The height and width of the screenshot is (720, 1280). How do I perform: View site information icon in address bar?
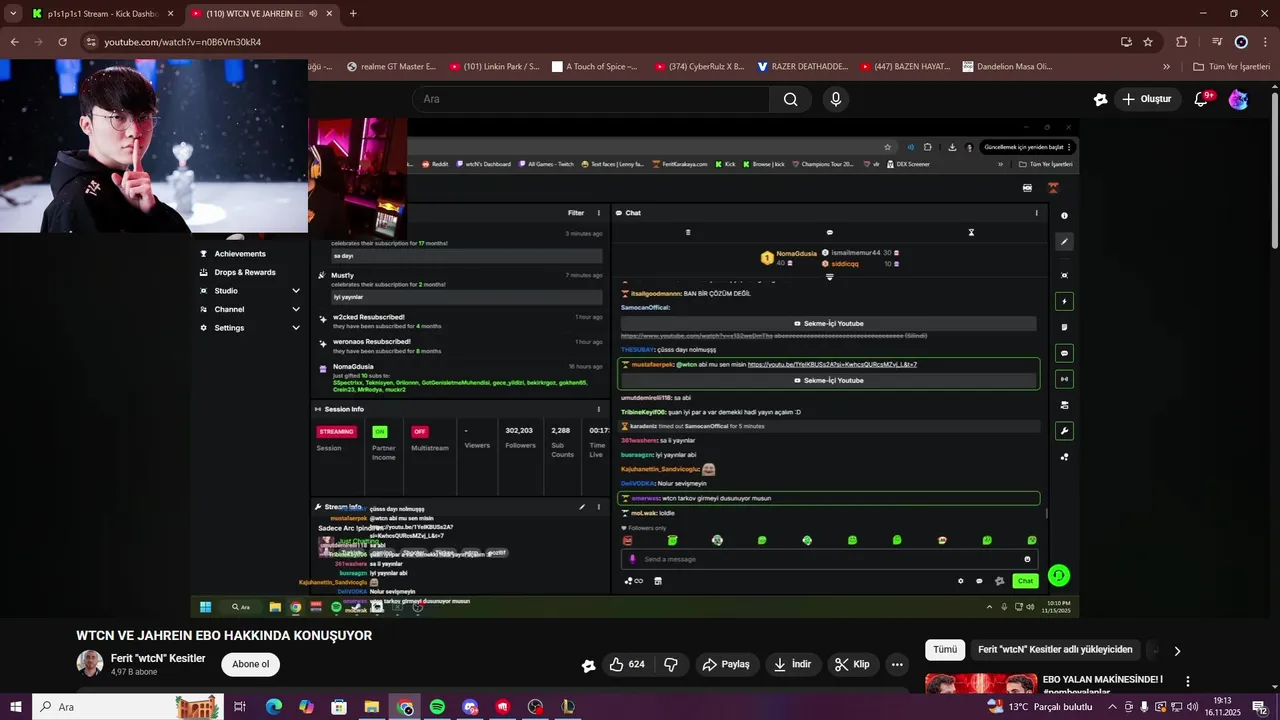(91, 42)
